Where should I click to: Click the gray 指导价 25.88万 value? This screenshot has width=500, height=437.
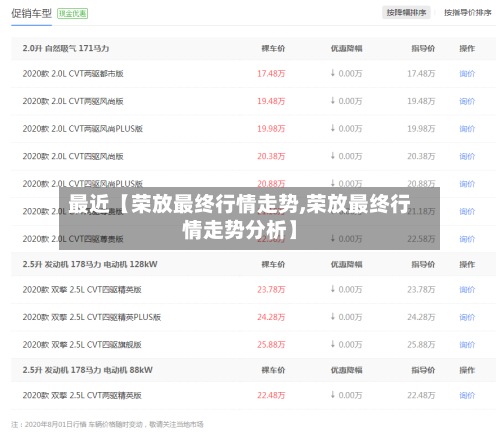pyautogui.click(x=421, y=345)
